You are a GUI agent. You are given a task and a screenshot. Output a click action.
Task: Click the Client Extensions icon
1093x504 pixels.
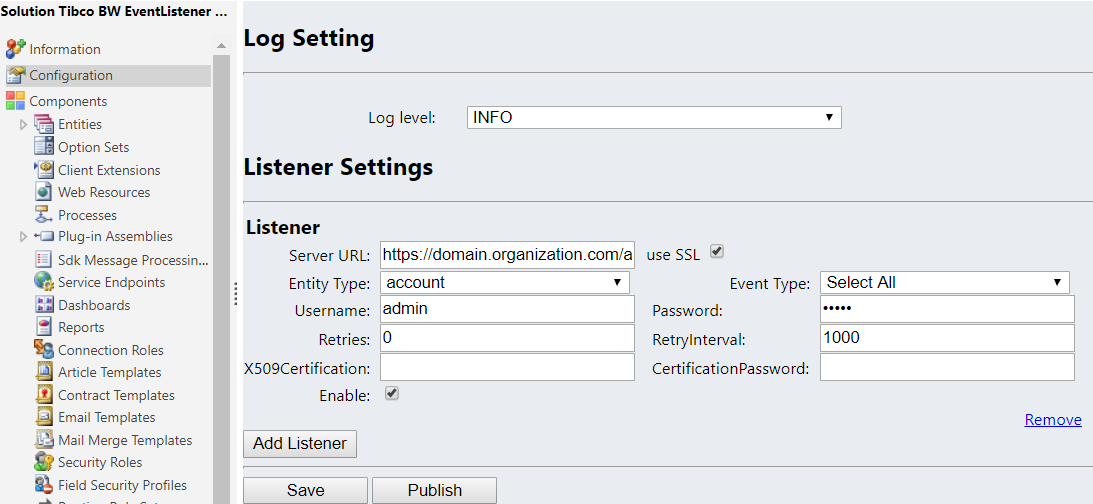coord(44,169)
